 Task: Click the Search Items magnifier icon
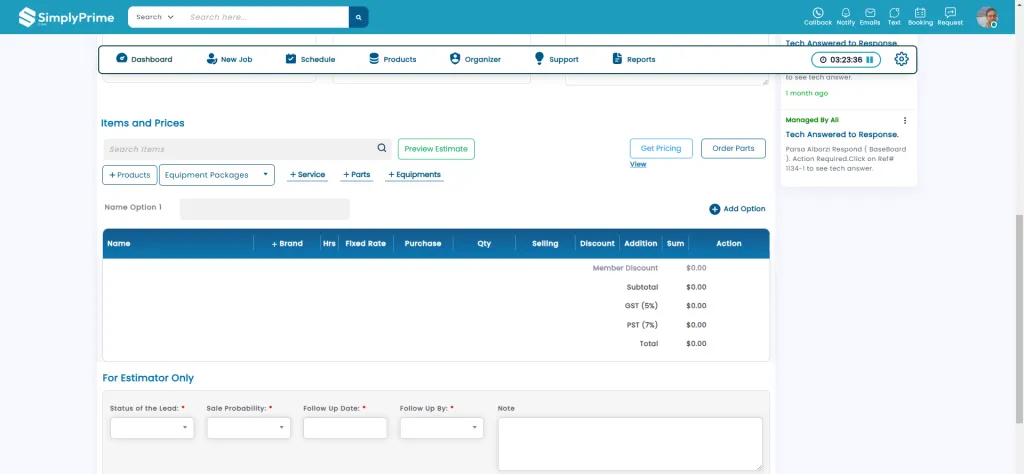pos(382,148)
